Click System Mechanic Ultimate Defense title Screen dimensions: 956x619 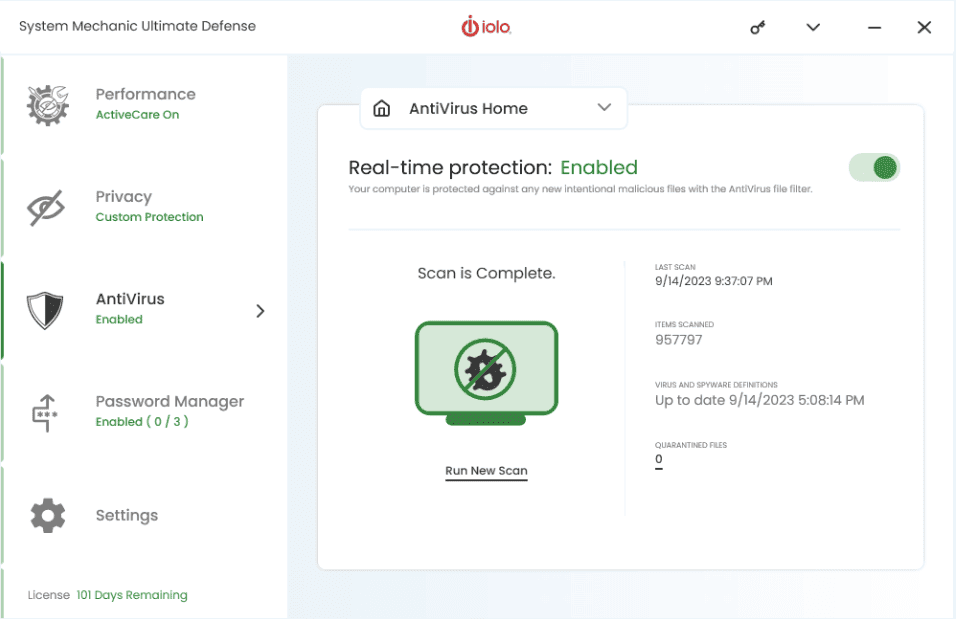coord(137,26)
